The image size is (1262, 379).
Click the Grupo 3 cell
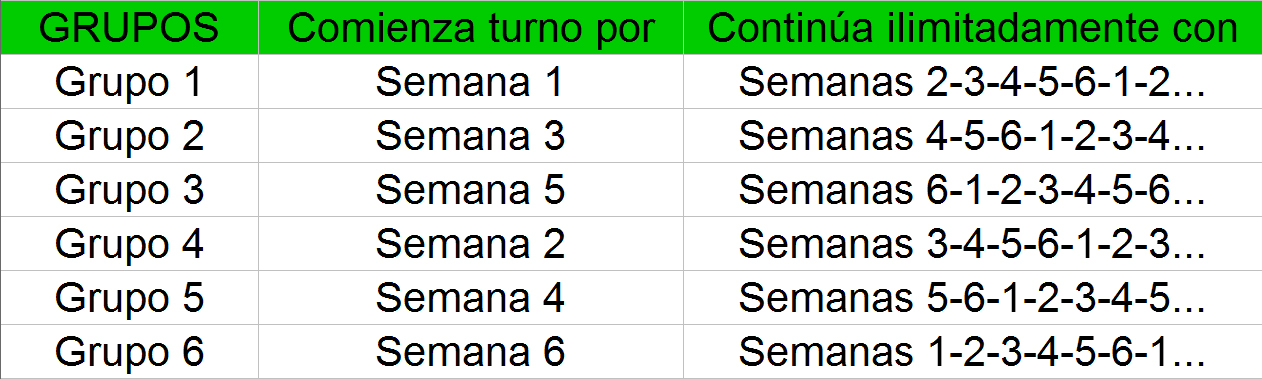point(129,189)
